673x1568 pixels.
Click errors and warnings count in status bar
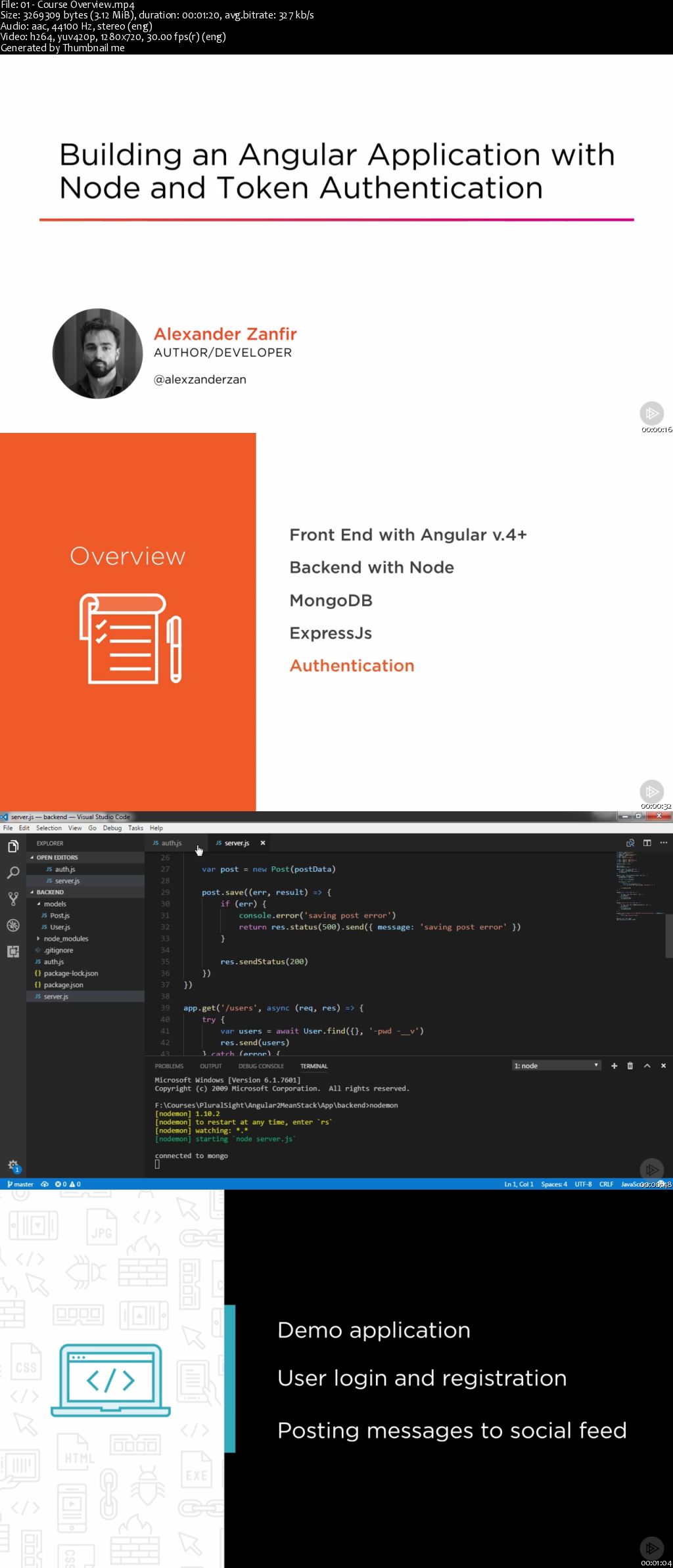pos(68,1184)
